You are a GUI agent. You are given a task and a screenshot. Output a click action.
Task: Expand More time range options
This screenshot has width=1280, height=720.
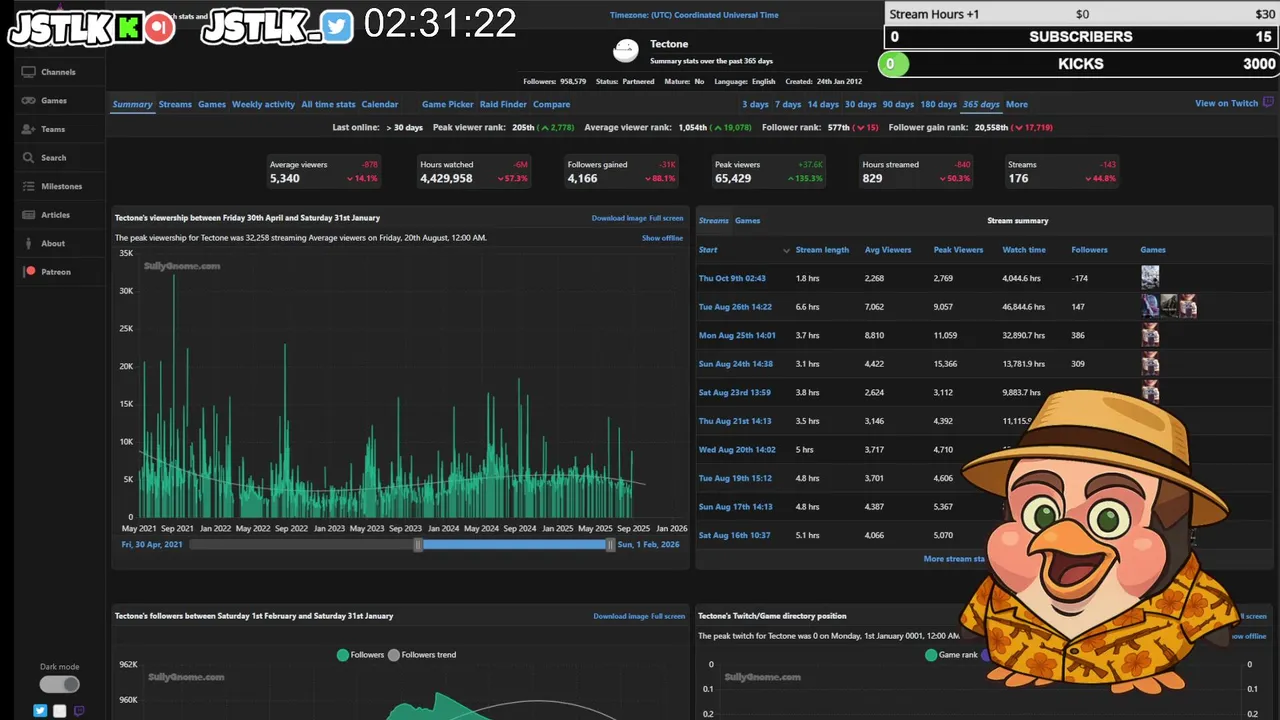coord(1016,104)
